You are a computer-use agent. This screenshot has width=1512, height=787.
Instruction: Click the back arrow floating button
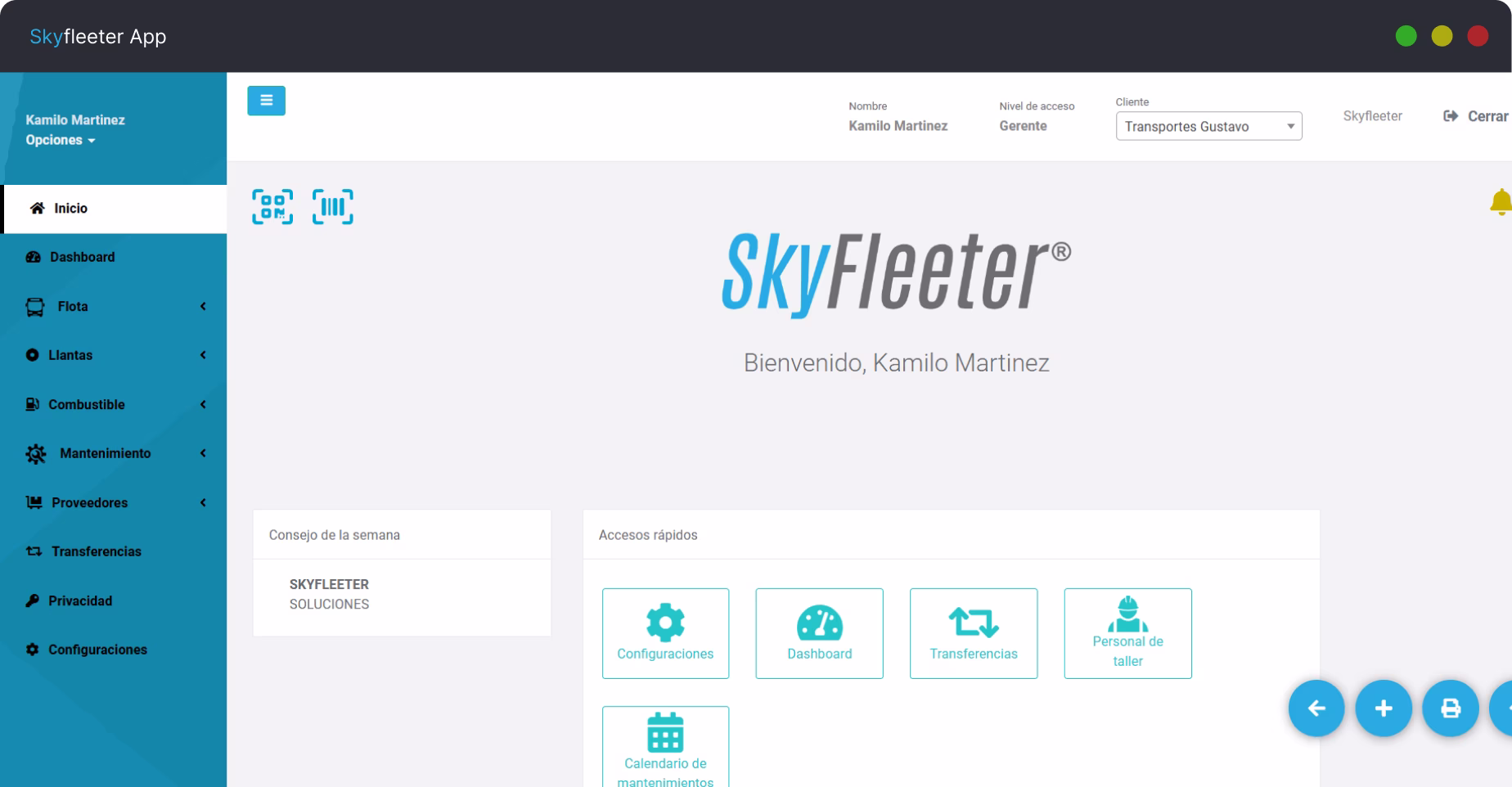(1316, 708)
